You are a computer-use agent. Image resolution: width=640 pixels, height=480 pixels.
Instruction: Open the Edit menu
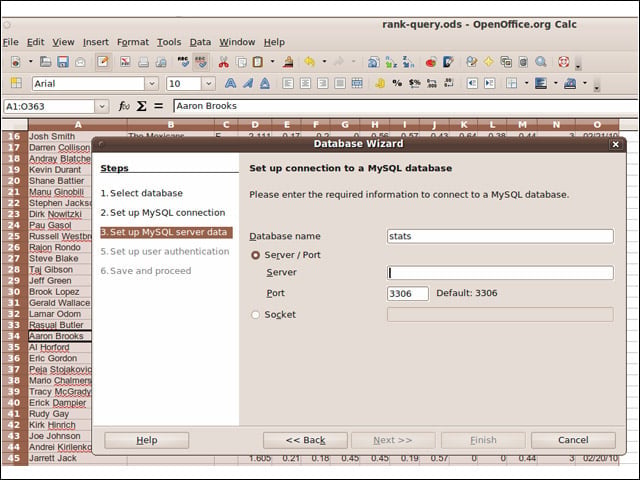[36, 42]
